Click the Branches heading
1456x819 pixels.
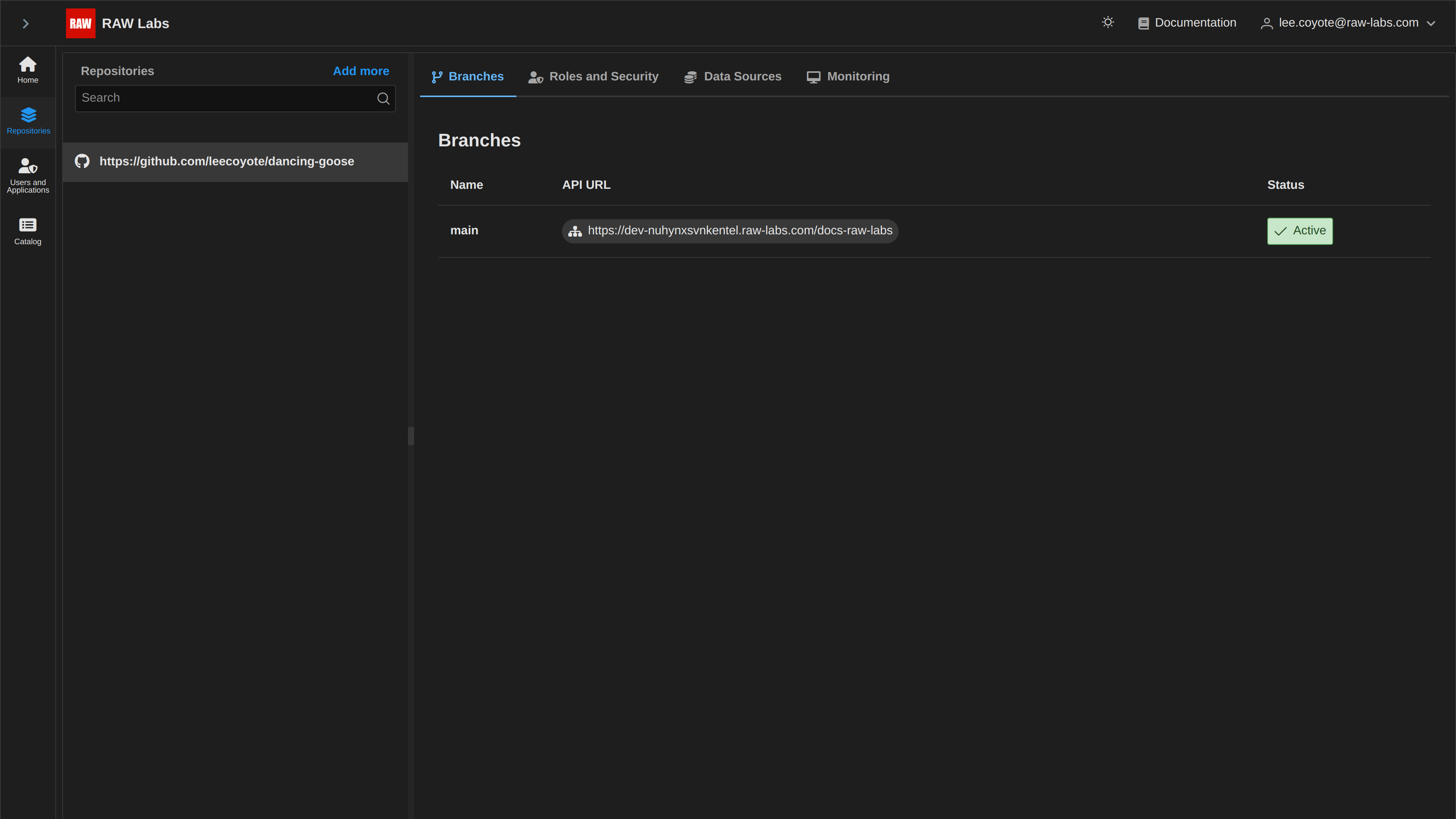(x=479, y=140)
